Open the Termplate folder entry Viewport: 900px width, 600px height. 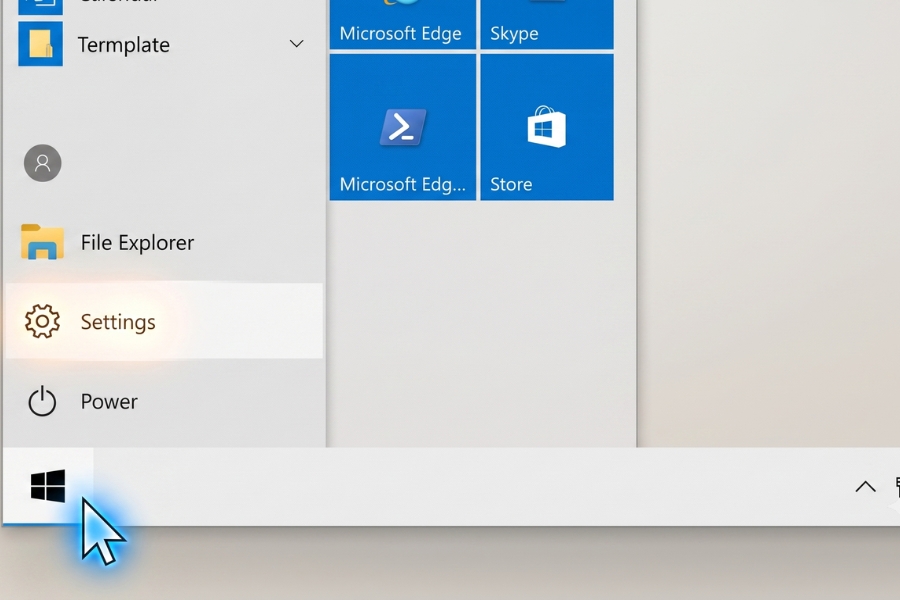164,44
